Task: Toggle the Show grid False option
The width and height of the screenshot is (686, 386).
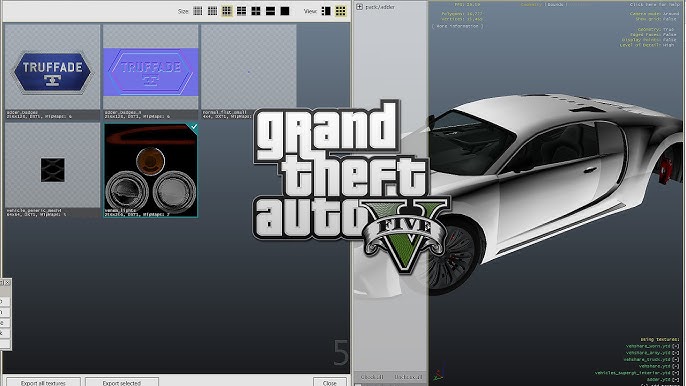Action: (x=656, y=19)
